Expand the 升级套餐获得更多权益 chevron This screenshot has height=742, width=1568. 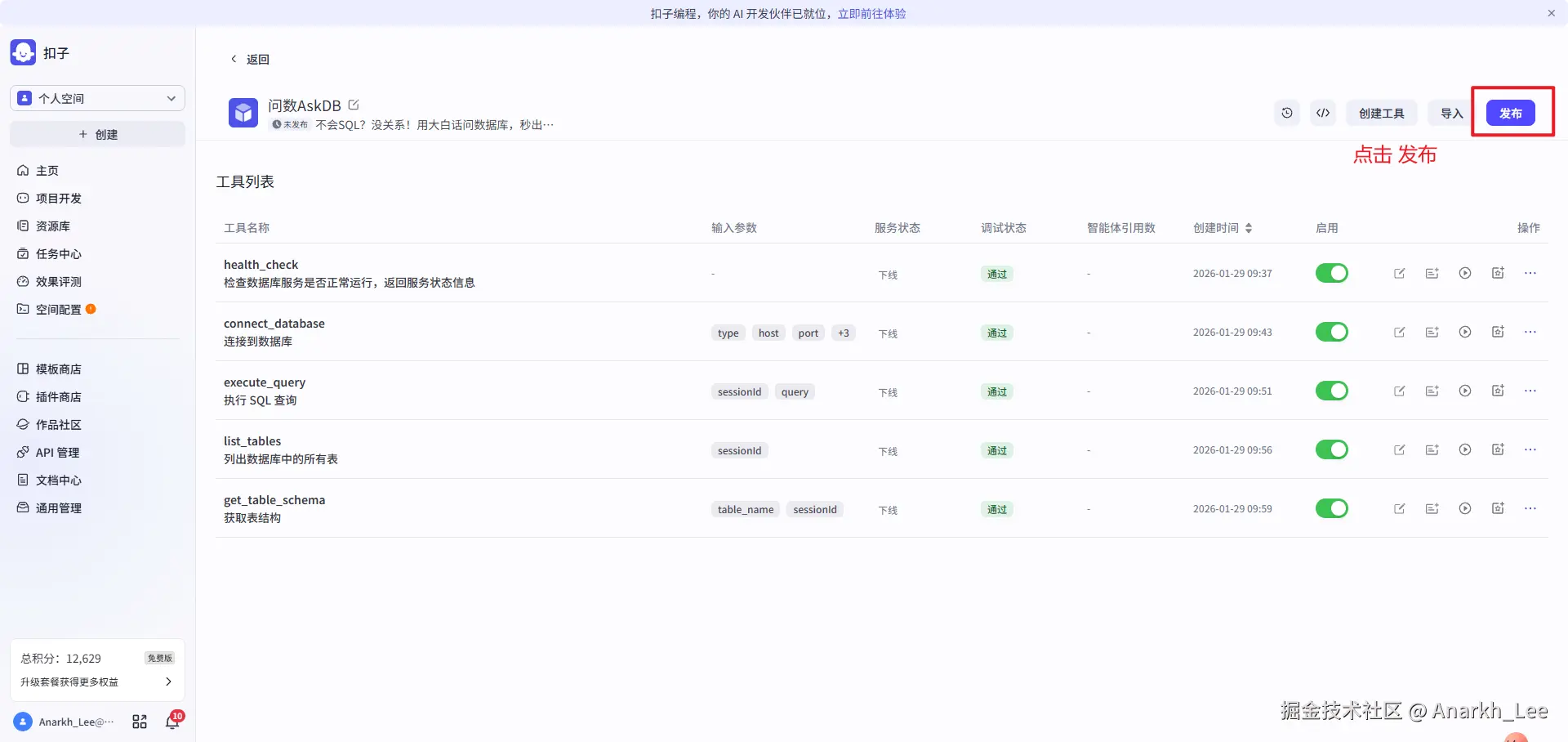click(168, 682)
